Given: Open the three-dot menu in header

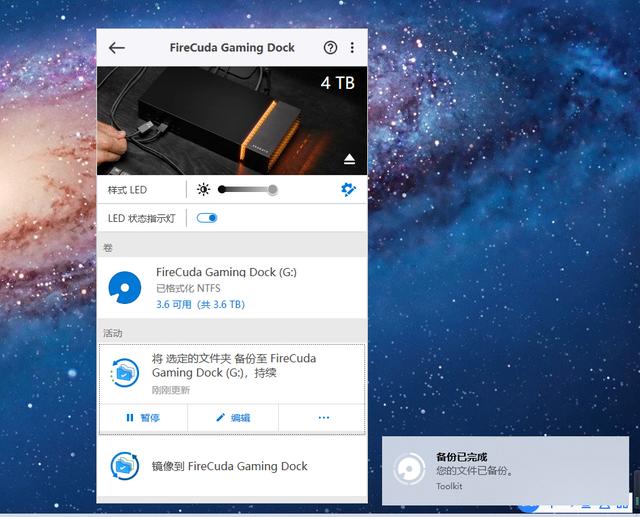Looking at the screenshot, I should point(352,48).
